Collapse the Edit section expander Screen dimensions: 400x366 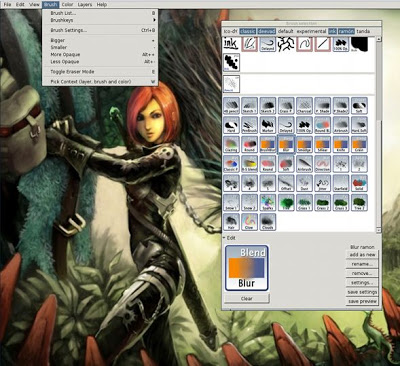pos(224,238)
